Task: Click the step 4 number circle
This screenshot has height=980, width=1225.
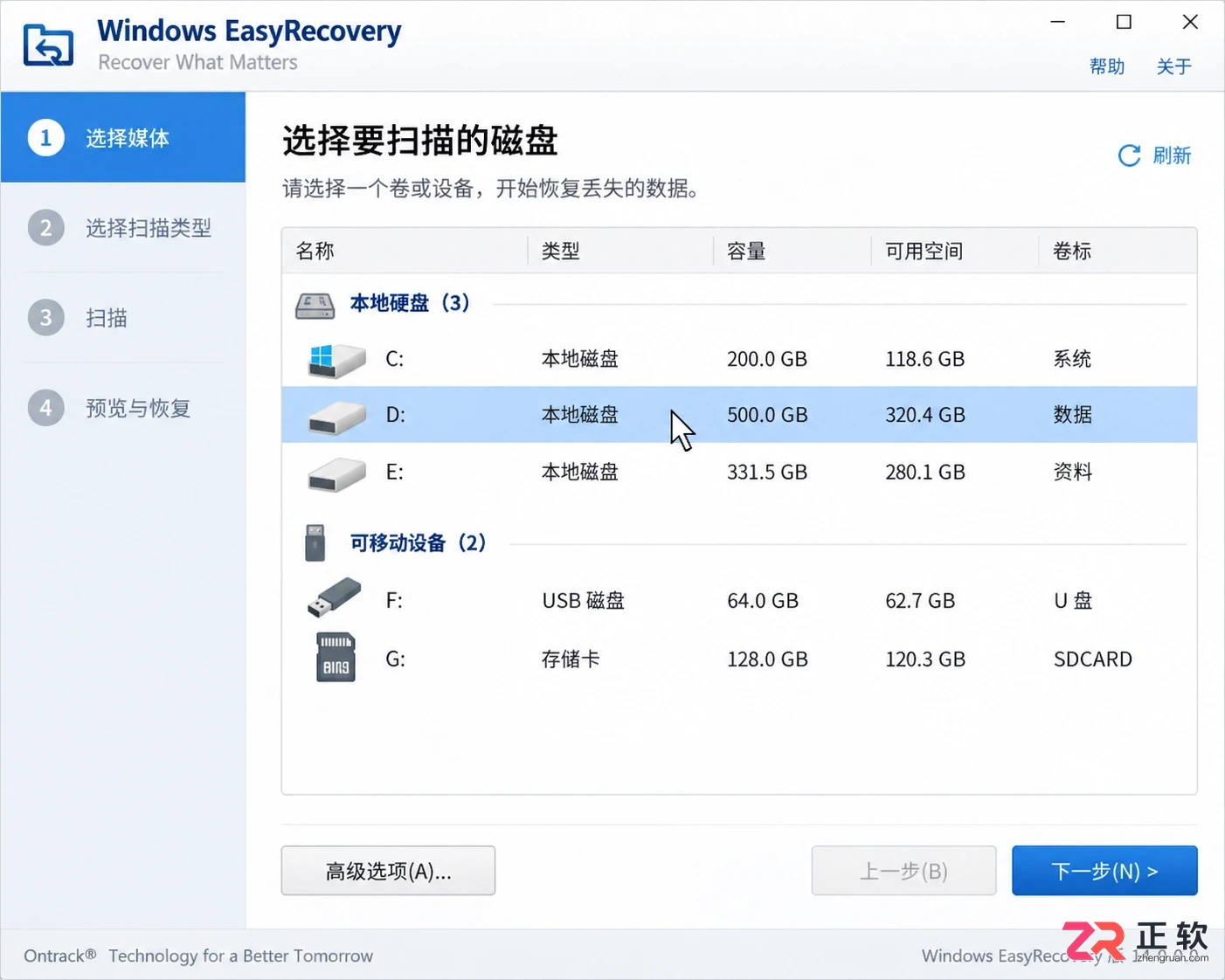Action: click(x=46, y=408)
